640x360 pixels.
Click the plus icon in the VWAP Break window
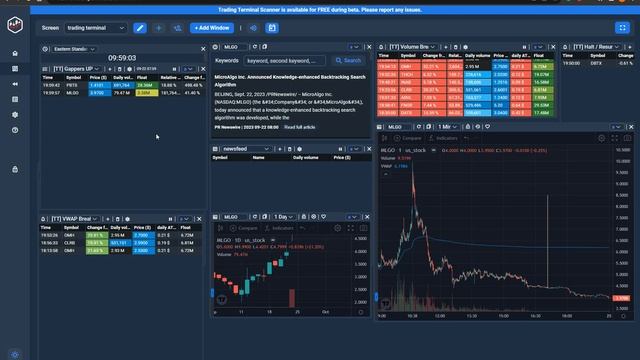tap(108, 219)
